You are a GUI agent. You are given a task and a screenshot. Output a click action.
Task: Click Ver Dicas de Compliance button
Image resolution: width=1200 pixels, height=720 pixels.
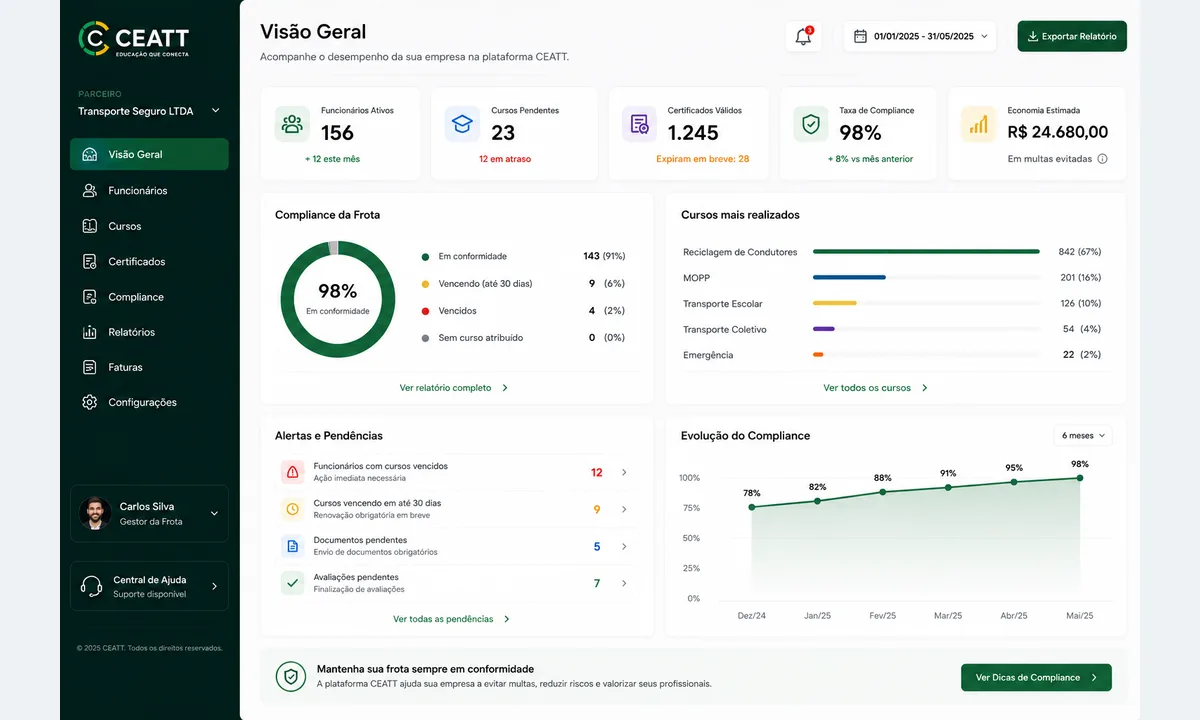point(1036,677)
